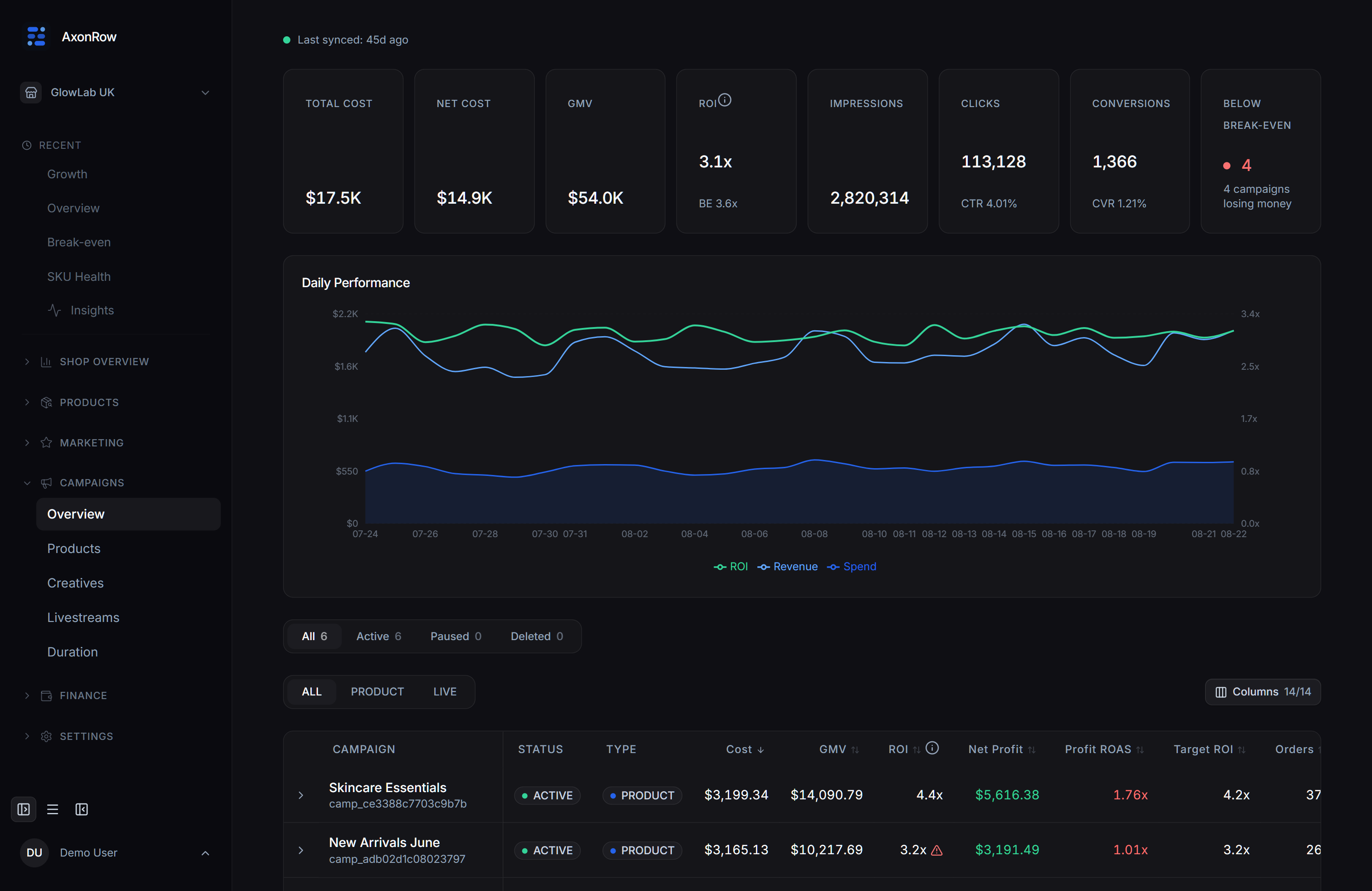Click the columns icon in the Columns button
The height and width of the screenshot is (891, 1372).
1220,692
